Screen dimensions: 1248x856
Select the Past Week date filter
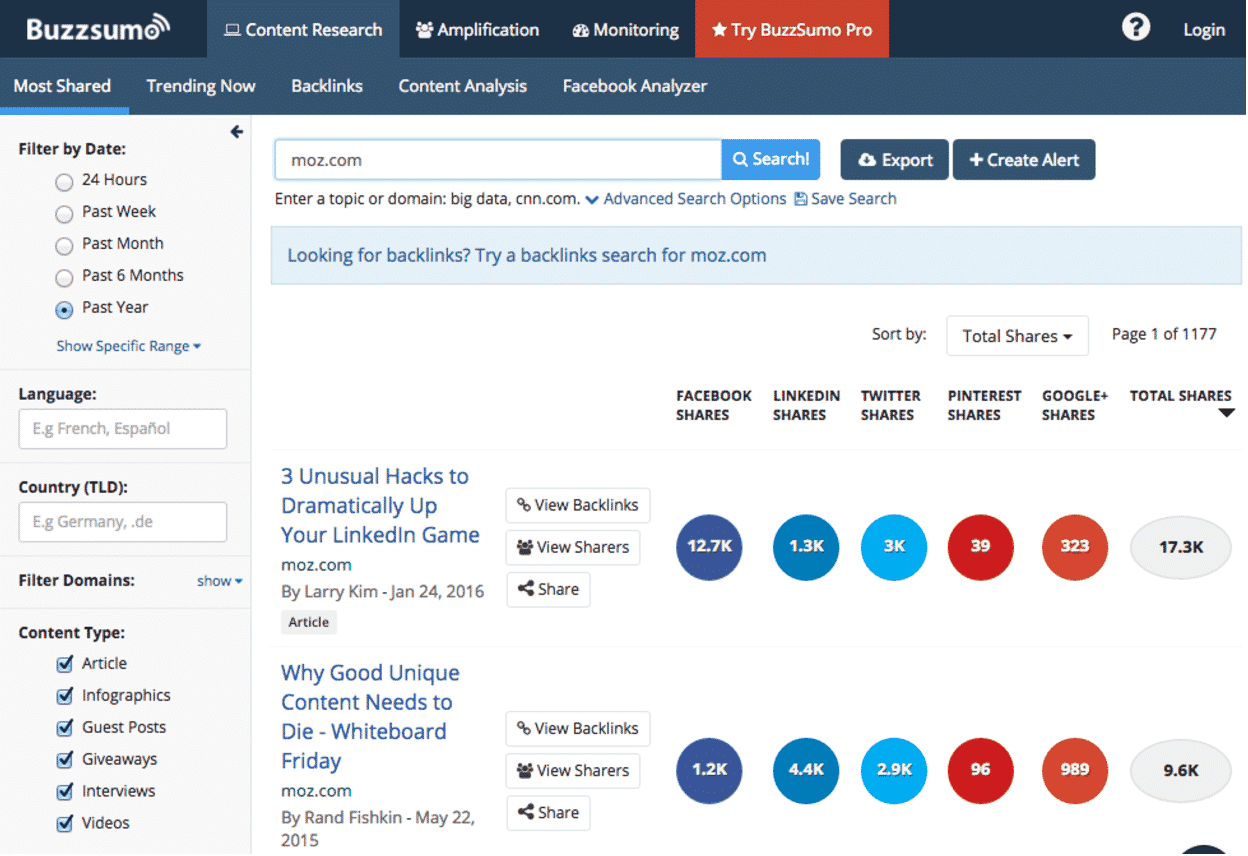(x=64, y=214)
